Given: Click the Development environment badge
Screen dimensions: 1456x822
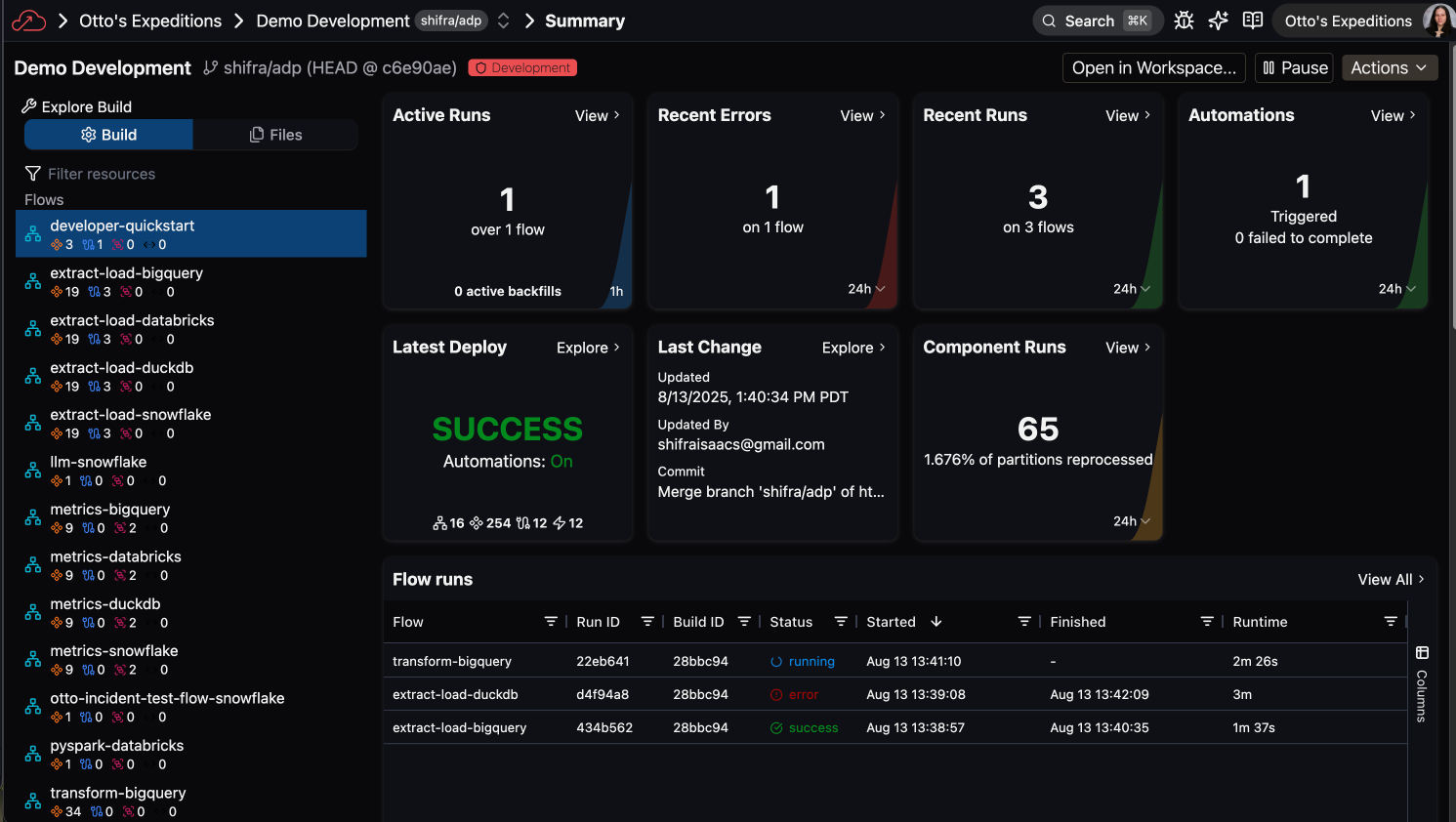Looking at the screenshot, I should [x=522, y=67].
